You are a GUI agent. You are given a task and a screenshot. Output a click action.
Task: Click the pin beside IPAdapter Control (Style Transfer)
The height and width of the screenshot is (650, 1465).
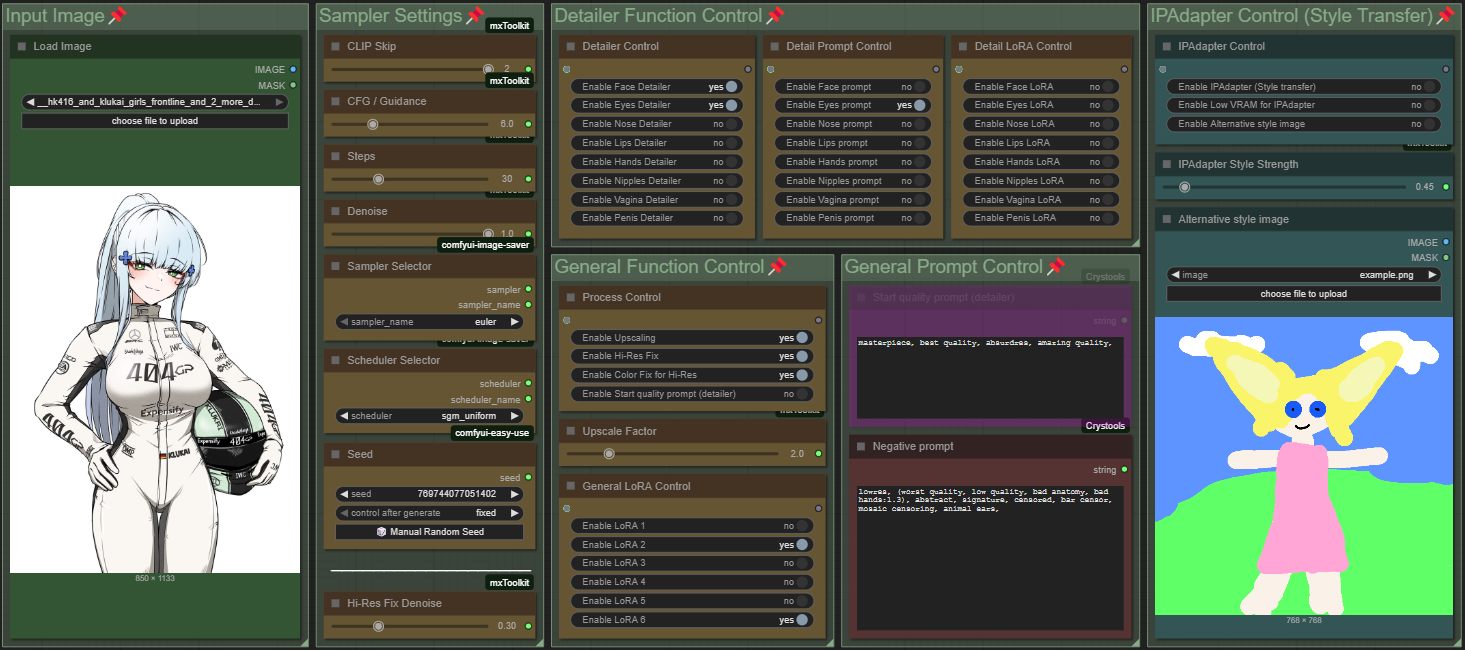pyautogui.click(x=1445, y=15)
